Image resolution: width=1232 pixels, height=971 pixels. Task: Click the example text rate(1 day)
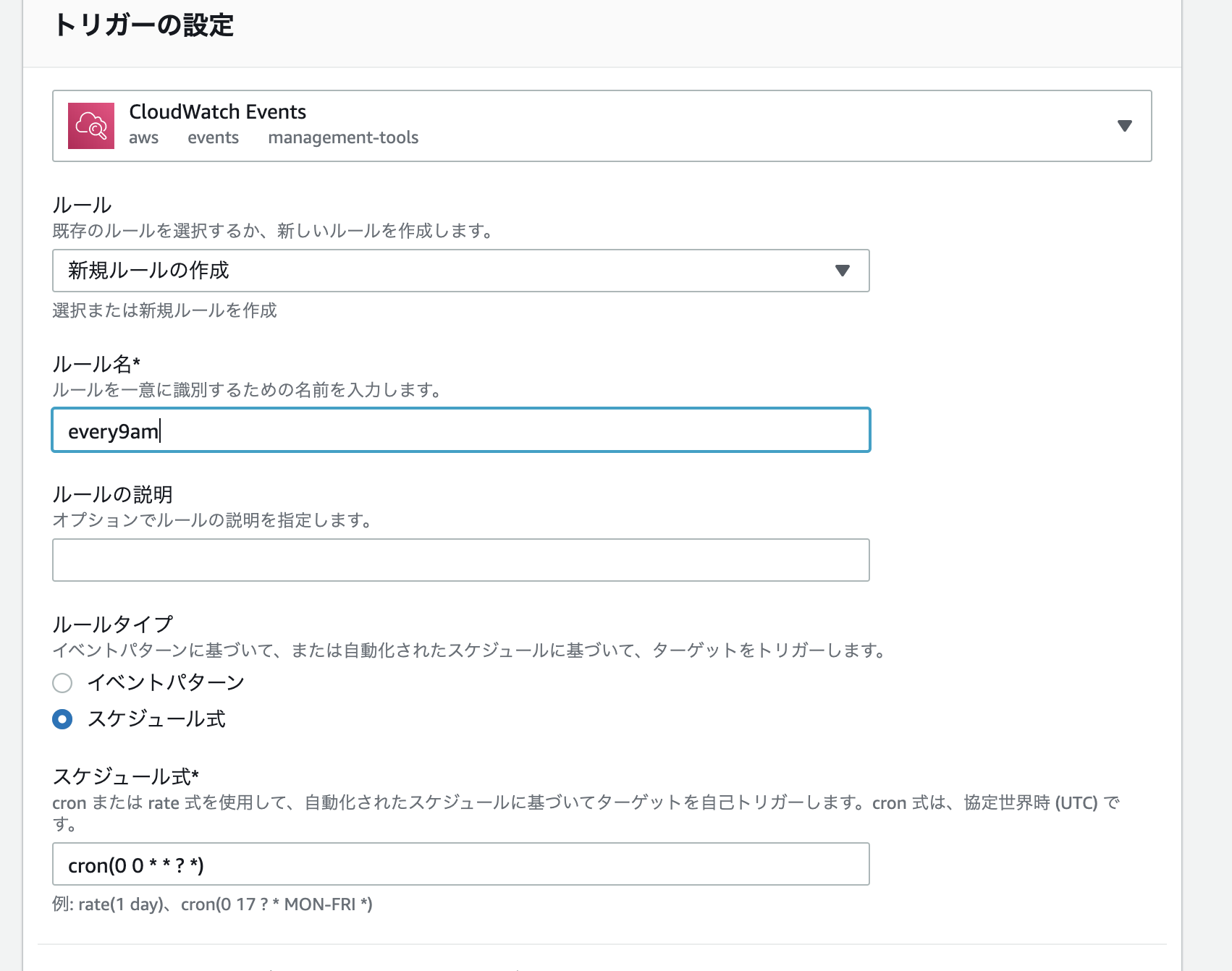pyautogui.click(x=121, y=904)
